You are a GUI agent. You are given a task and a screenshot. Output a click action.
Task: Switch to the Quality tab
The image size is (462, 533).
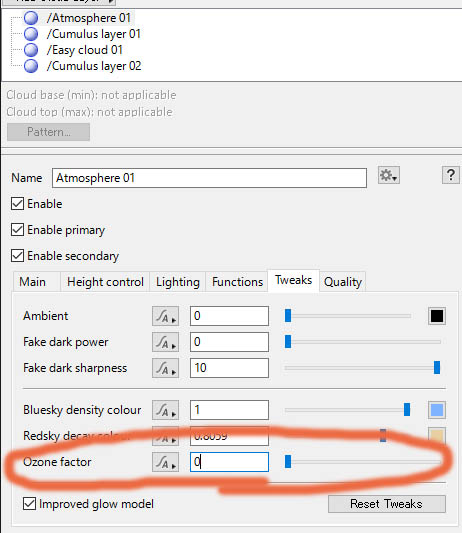342,282
